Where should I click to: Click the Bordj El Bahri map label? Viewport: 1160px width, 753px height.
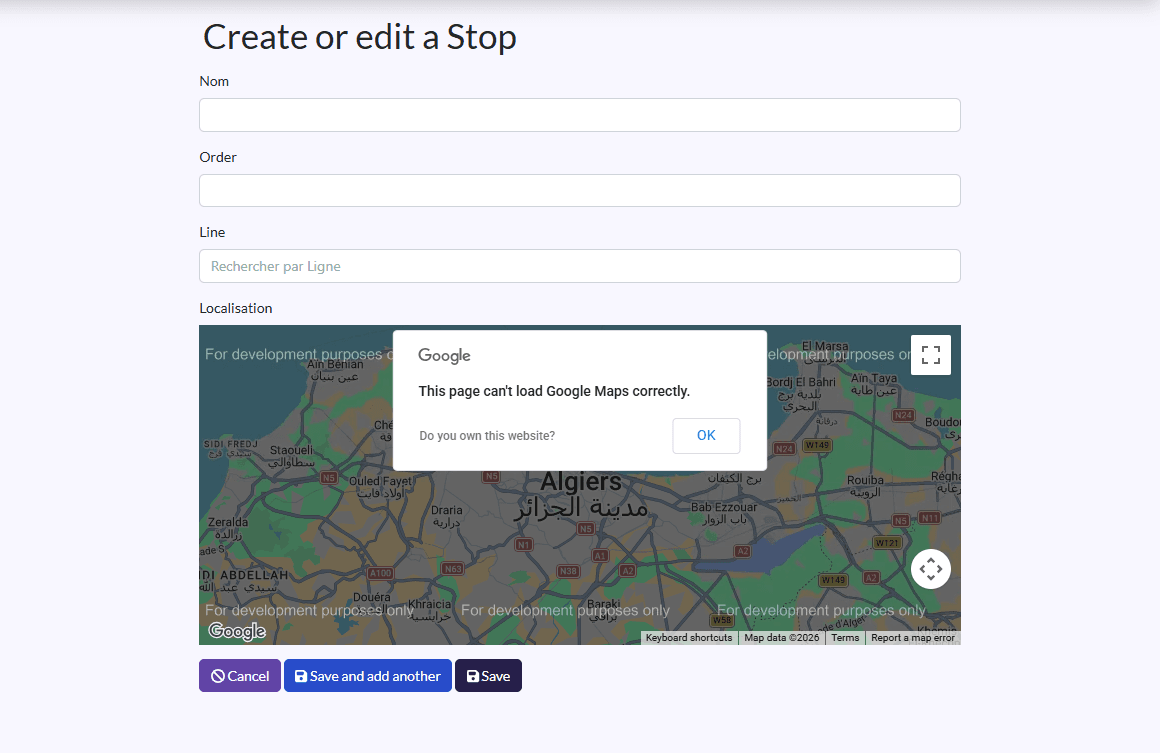coord(800,382)
